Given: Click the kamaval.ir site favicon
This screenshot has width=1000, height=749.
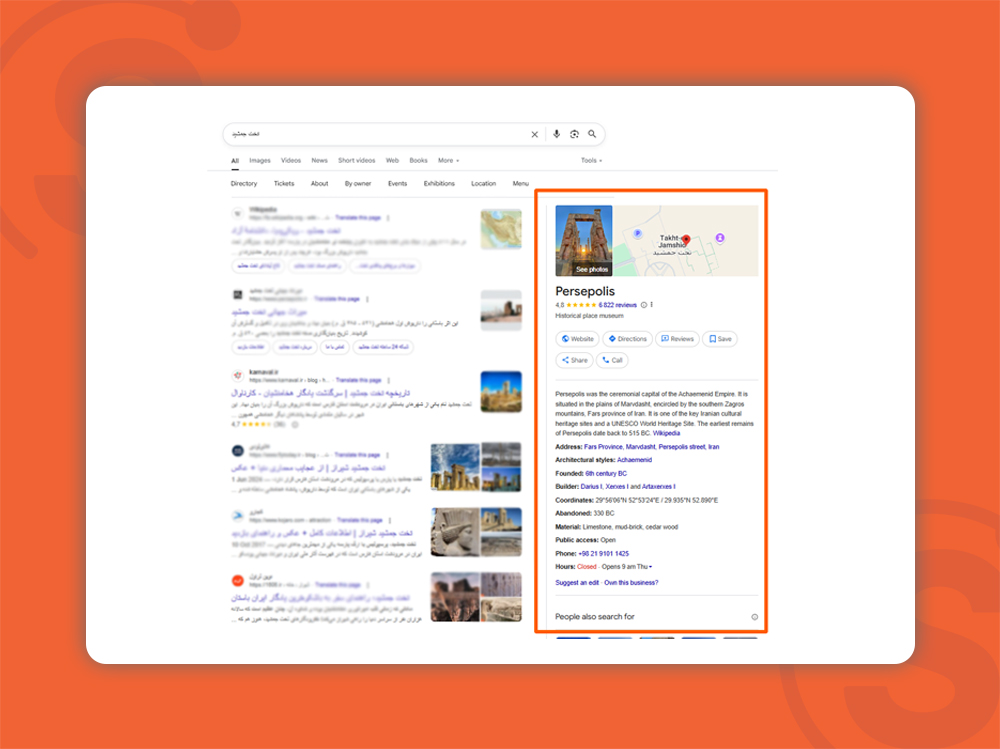Looking at the screenshot, I should 237,376.
